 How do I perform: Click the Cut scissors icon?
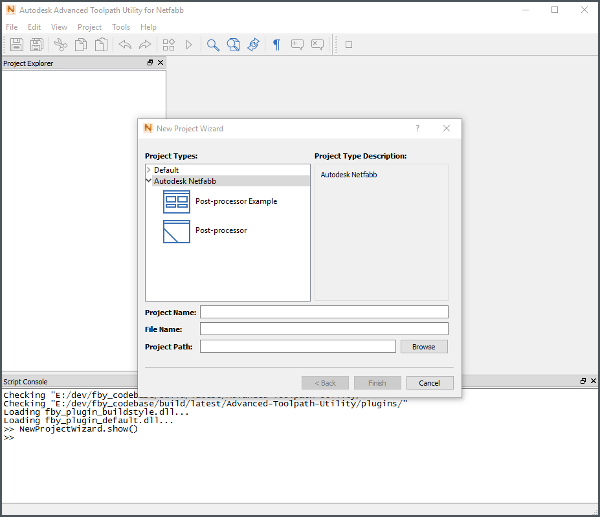60,44
